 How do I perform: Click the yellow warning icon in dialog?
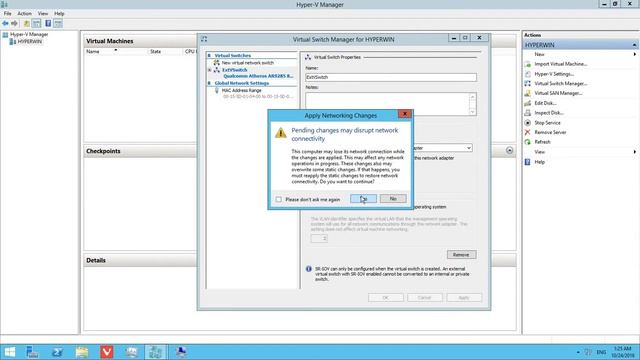pos(281,133)
